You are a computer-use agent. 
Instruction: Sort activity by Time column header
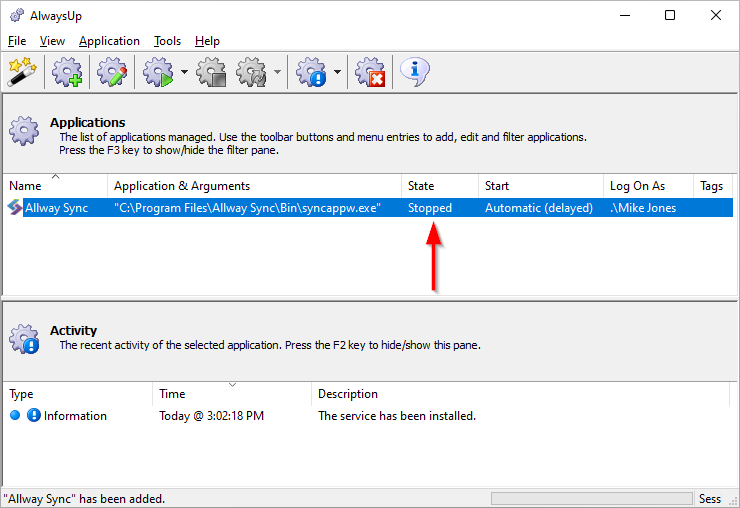[232, 394]
